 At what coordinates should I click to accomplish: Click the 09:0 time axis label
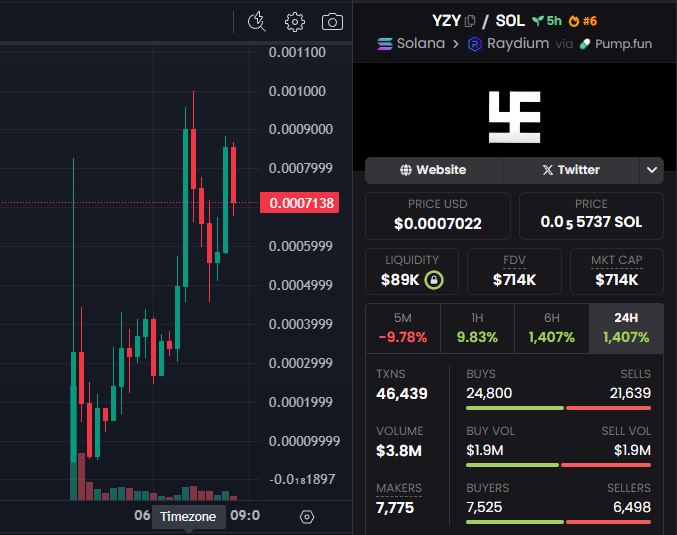click(x=245, y=516)
